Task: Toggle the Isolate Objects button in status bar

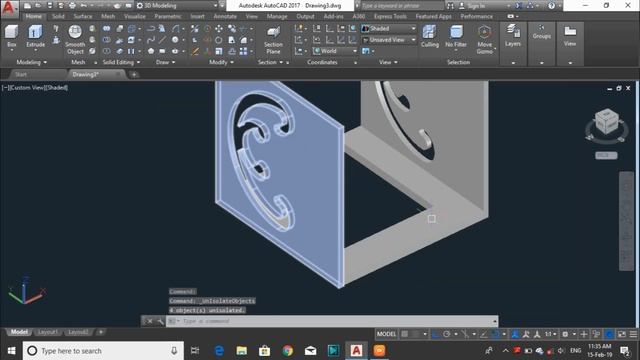Action: click(x=596, y=334)
